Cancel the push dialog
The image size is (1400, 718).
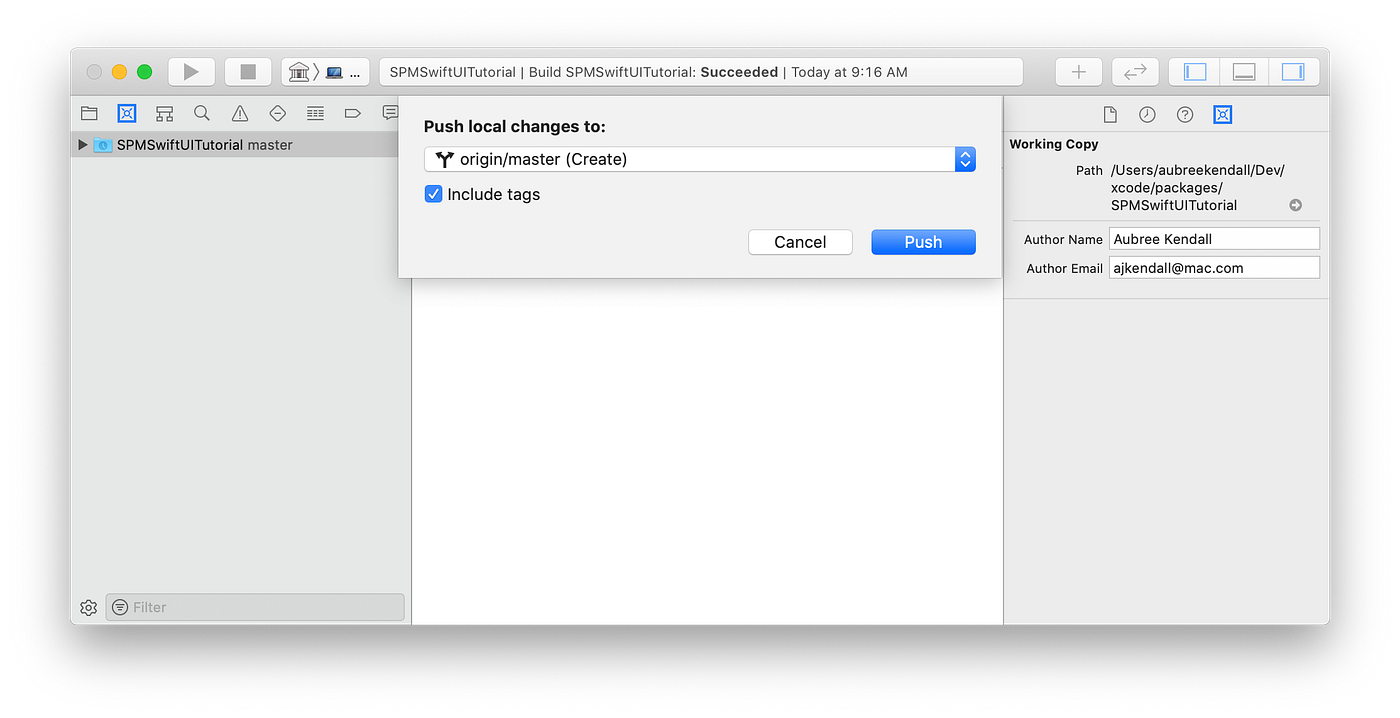click(799, 241)
